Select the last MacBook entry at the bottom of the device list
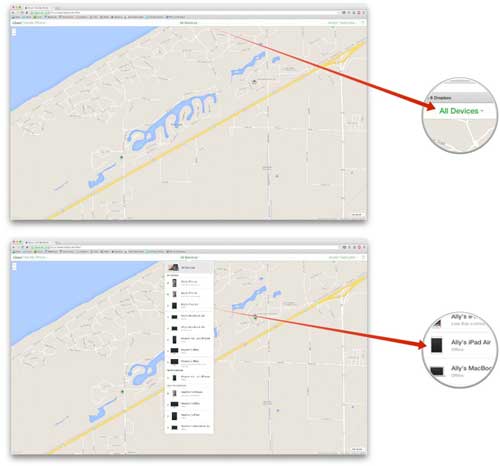Screen dimensions: 500x466 coord(189,427)
